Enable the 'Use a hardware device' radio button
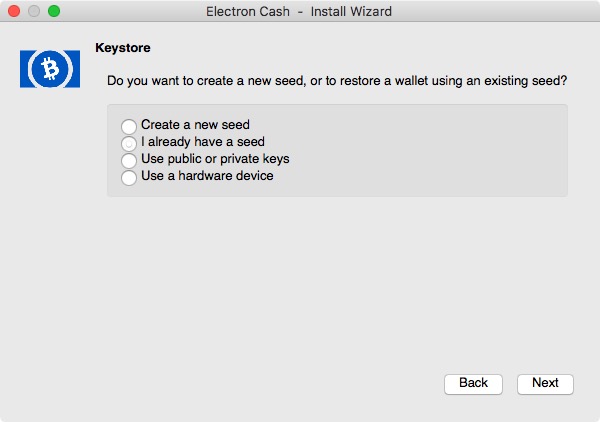The image size is (600, 422). [128, 177]
